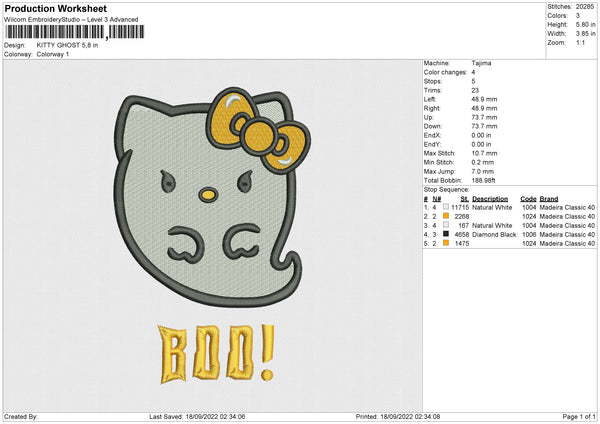600x424 pixels.
Task: Click the Diamond Black swatch in stop row 4
Action: [446, 234]
